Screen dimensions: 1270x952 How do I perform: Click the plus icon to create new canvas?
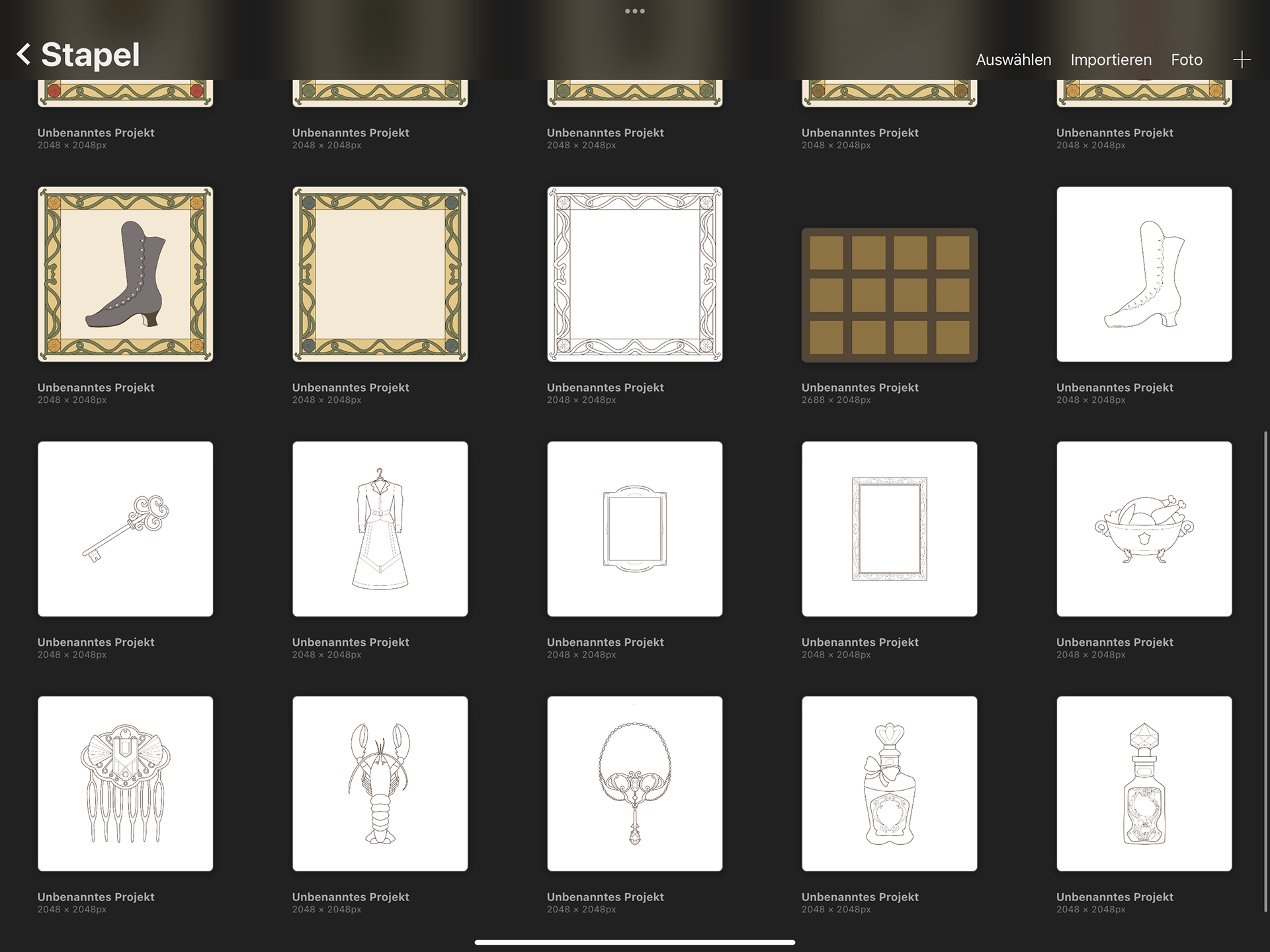point(1242,60)
